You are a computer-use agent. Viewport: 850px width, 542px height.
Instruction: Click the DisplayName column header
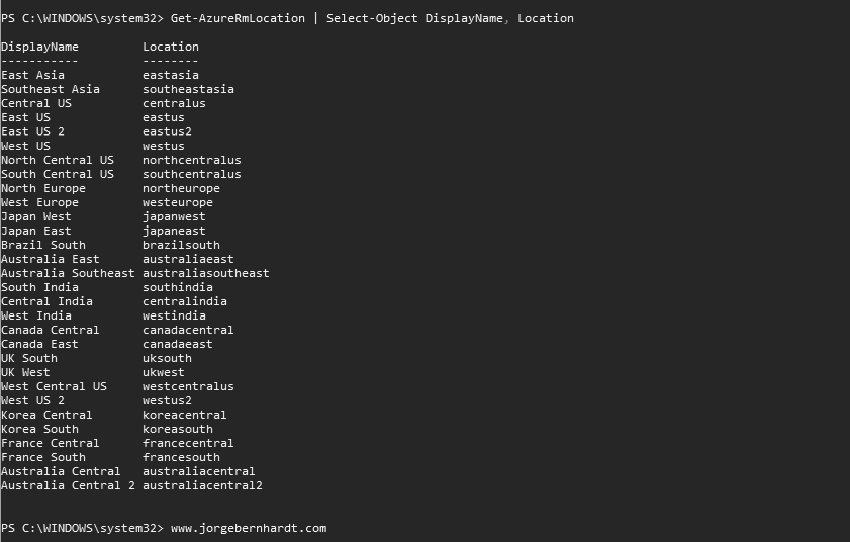click(x=39, y=47)
